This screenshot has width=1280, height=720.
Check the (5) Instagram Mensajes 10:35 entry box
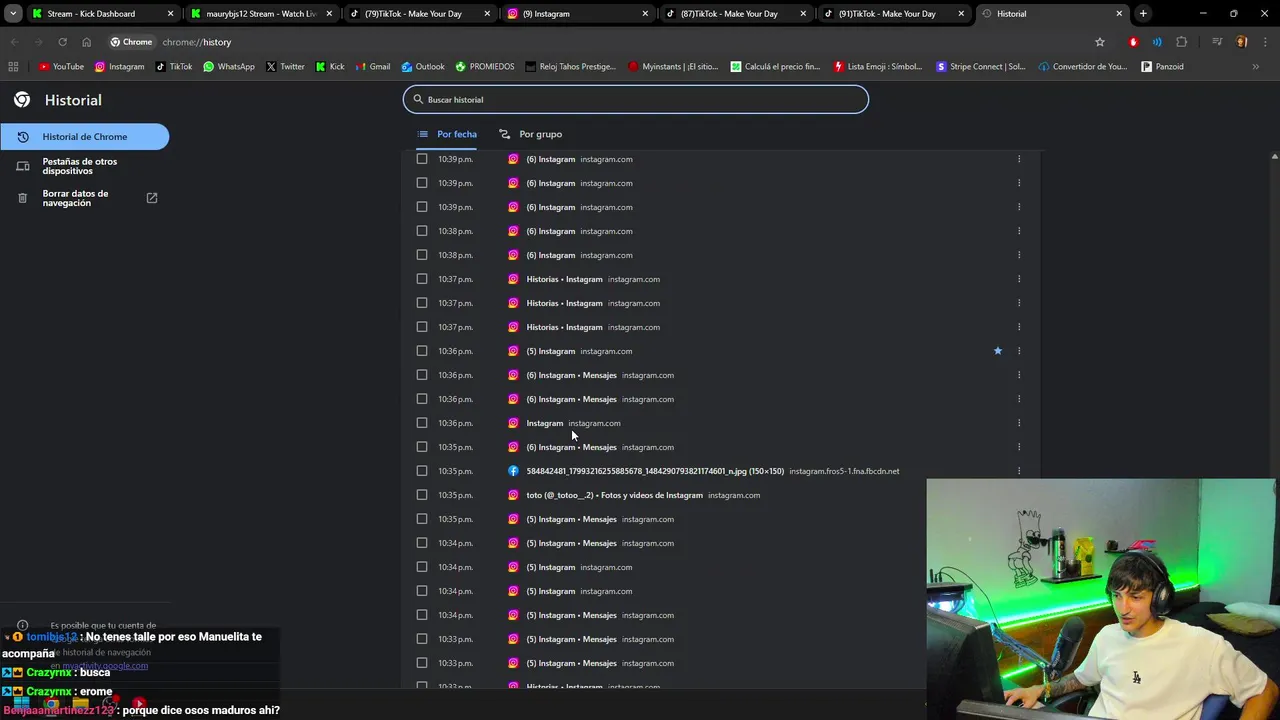tap(422, 519)
